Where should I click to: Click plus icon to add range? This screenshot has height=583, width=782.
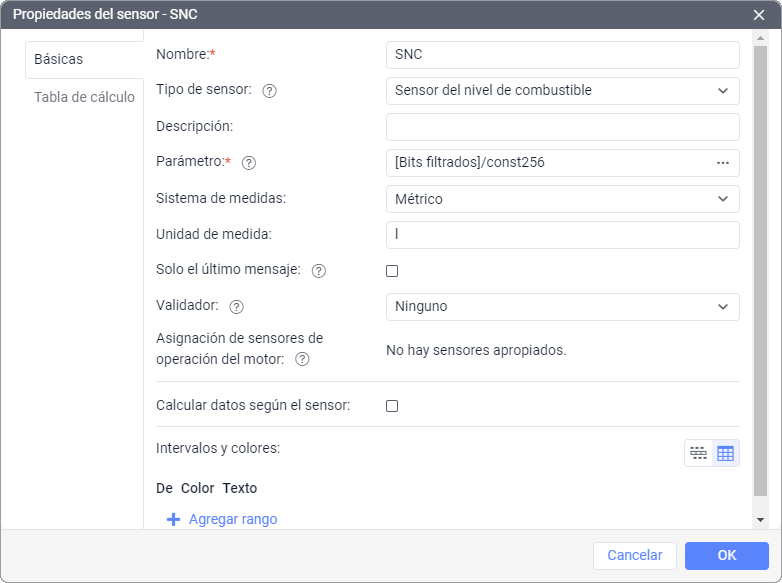pyautogui.click(x=173, y=520)
